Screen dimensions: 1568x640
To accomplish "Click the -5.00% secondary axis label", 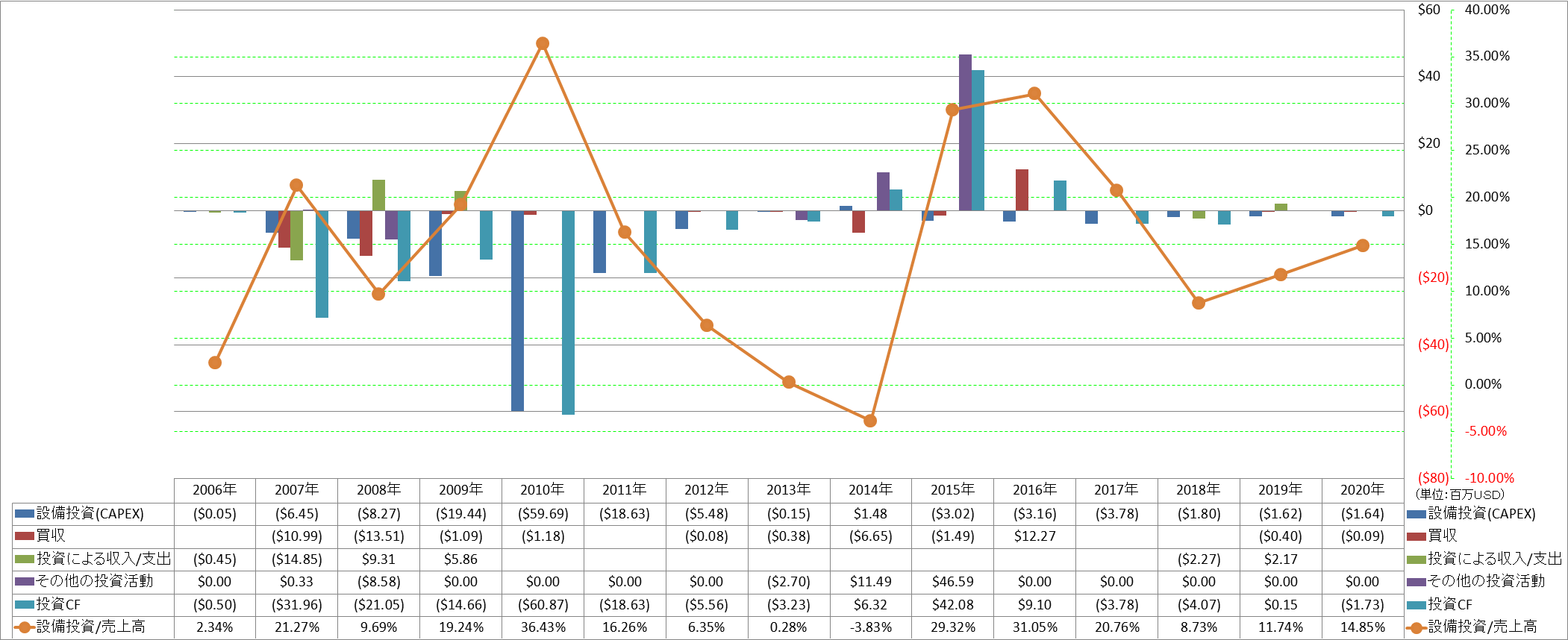I will coord(1485,431).
